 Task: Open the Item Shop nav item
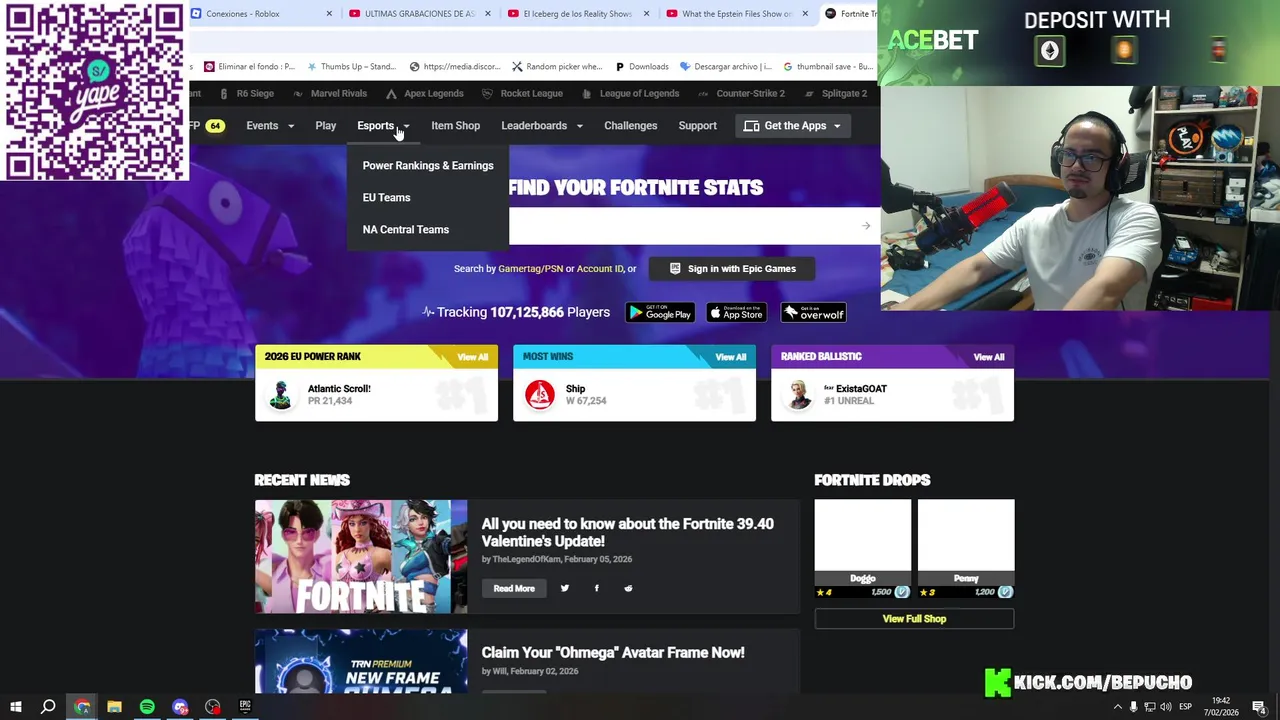(x=455, y=126)
